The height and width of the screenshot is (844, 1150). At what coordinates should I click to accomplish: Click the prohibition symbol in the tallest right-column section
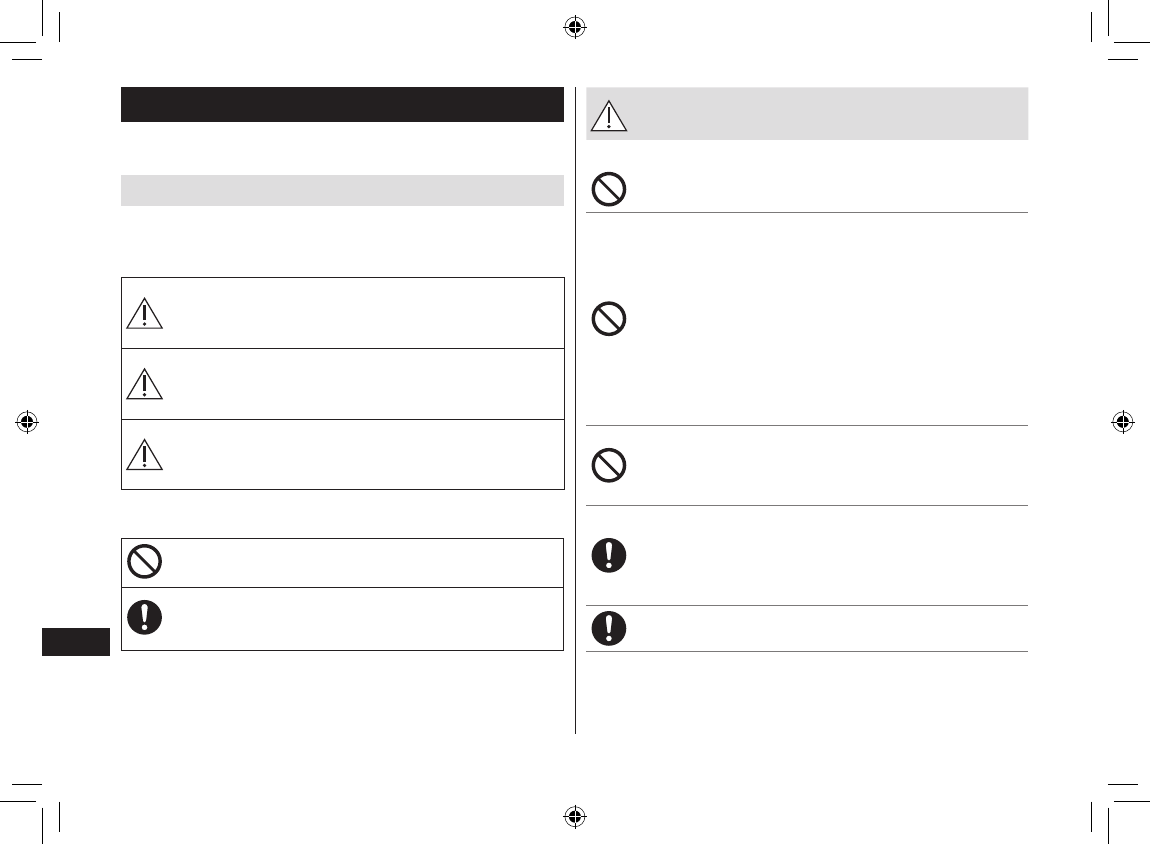(x=609, y=319)
